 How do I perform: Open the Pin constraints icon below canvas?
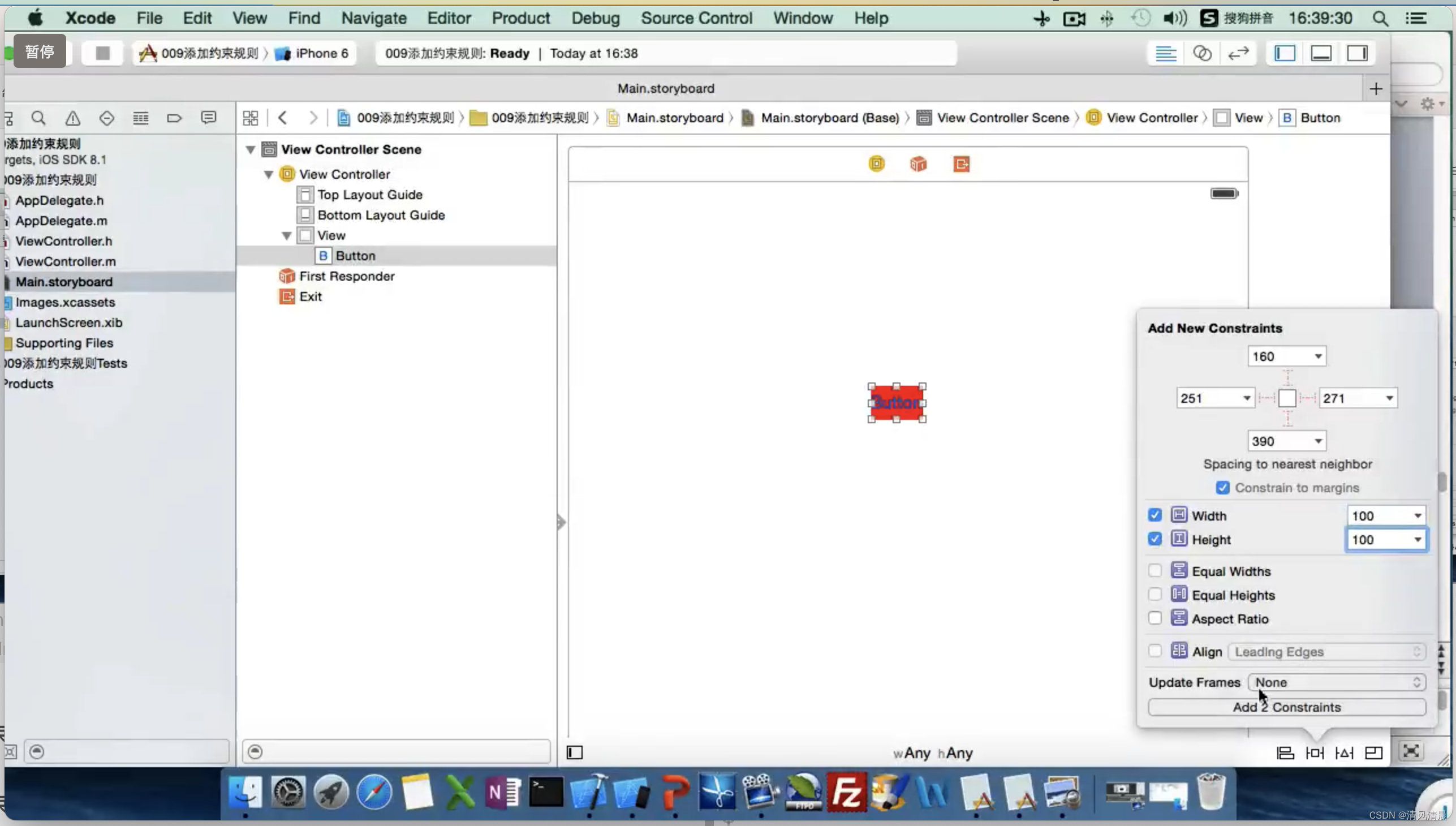tap(1314, 753)
